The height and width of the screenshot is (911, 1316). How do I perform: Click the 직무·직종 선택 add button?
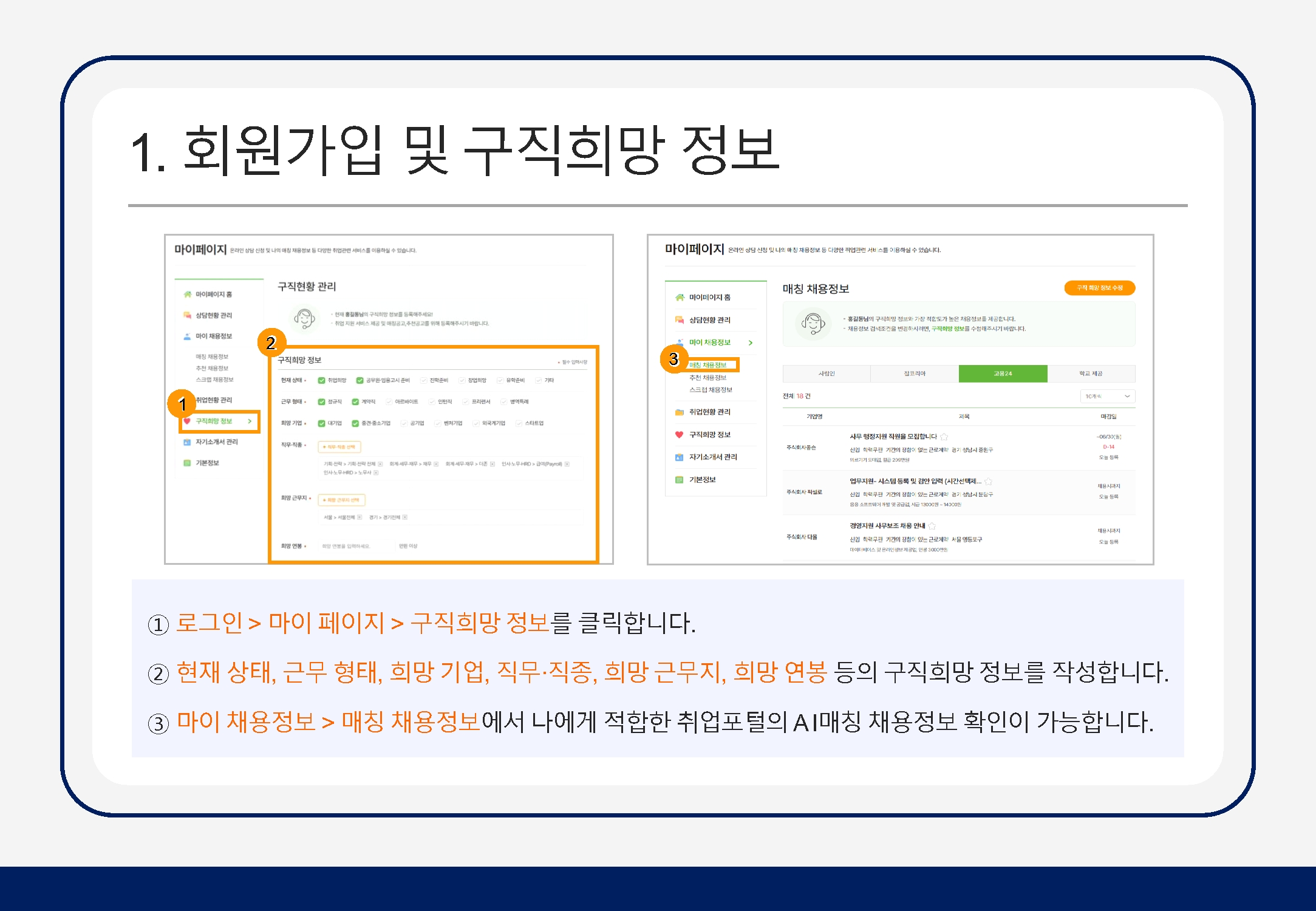[x=339, y=447]
